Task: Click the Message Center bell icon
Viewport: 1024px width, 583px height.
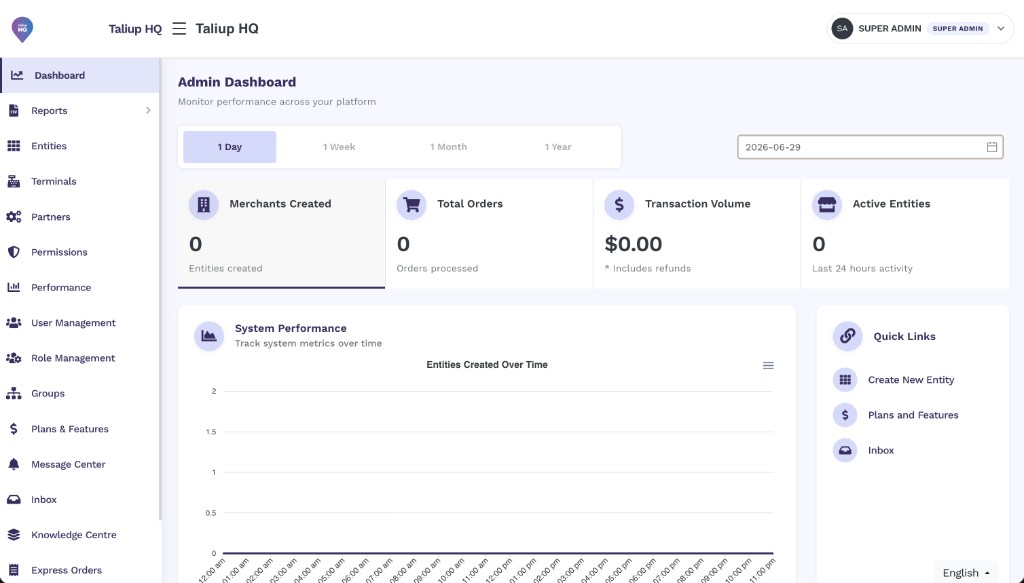Action: pos(14,464)
